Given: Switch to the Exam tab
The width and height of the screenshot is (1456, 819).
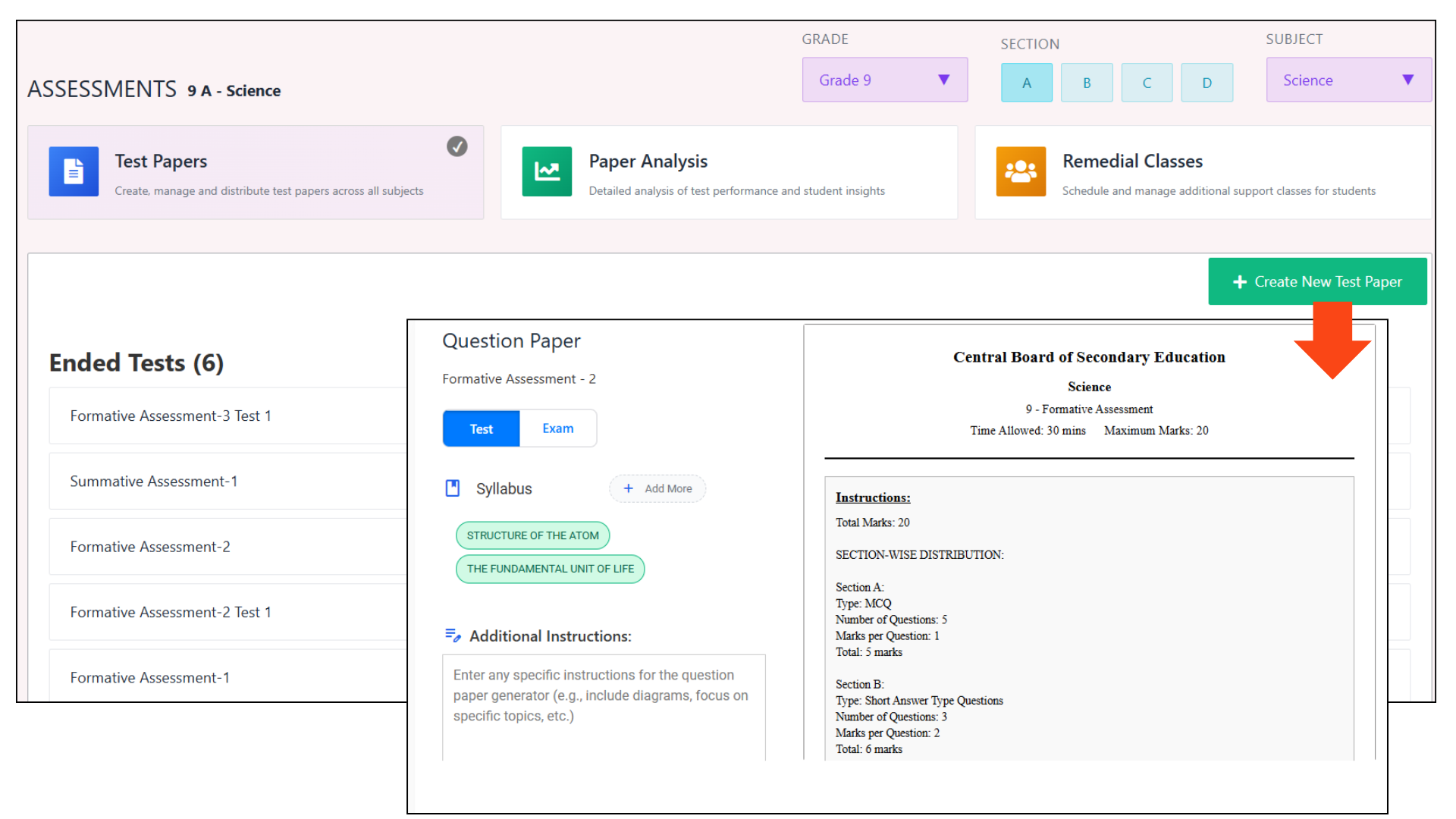Looking at the screenshot, I should [557, 428].
